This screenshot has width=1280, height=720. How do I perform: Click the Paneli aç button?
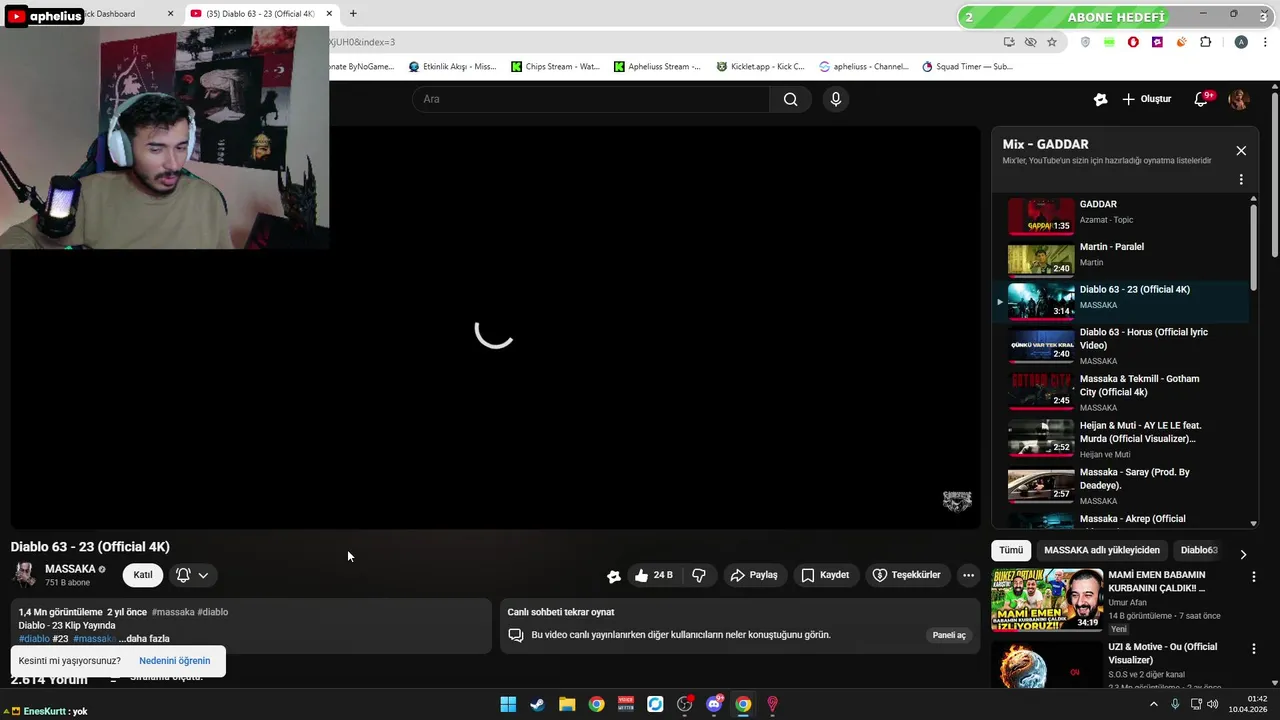949,635
